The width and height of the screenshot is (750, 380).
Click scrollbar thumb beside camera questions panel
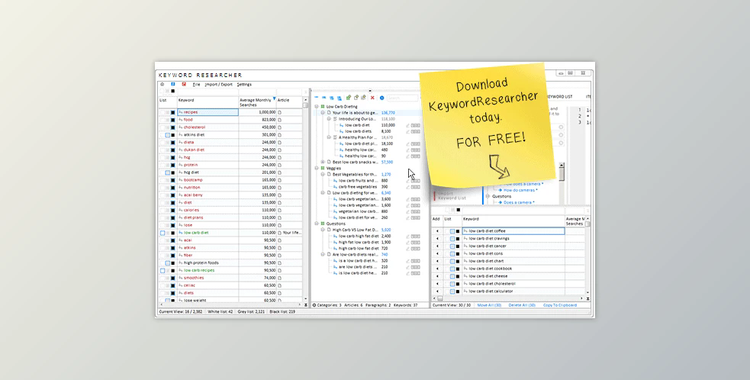click(562, 173)
